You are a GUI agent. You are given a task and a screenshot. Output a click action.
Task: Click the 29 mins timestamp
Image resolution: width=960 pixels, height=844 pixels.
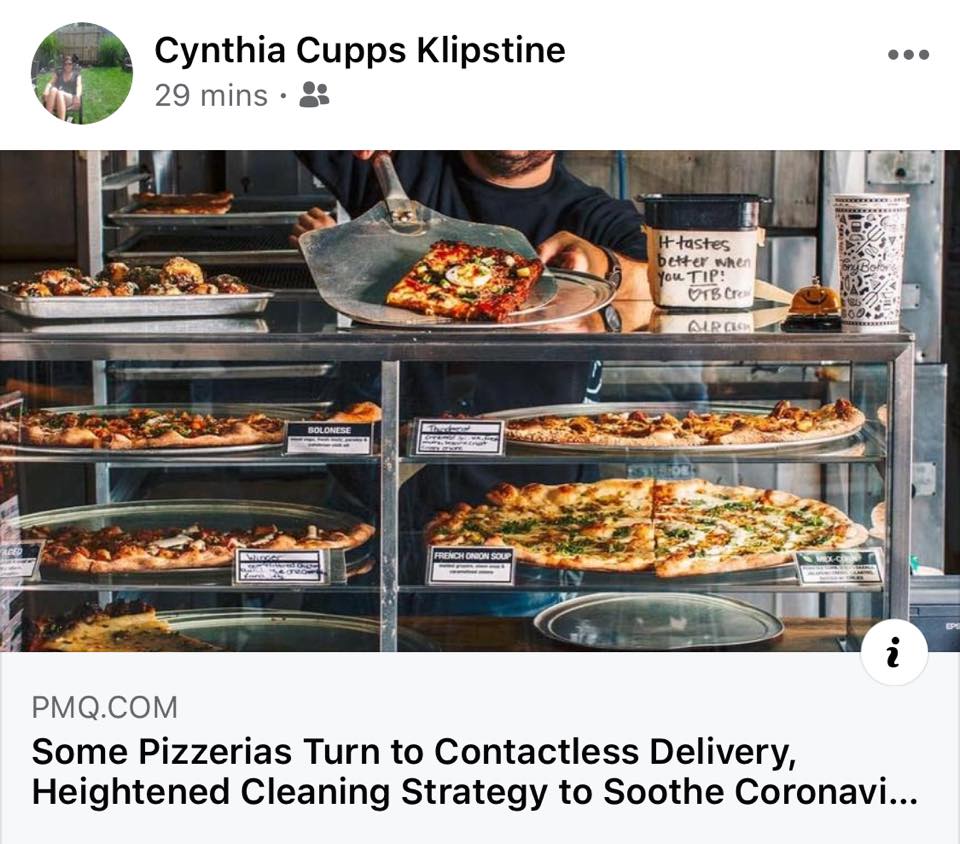pos(211,95)
